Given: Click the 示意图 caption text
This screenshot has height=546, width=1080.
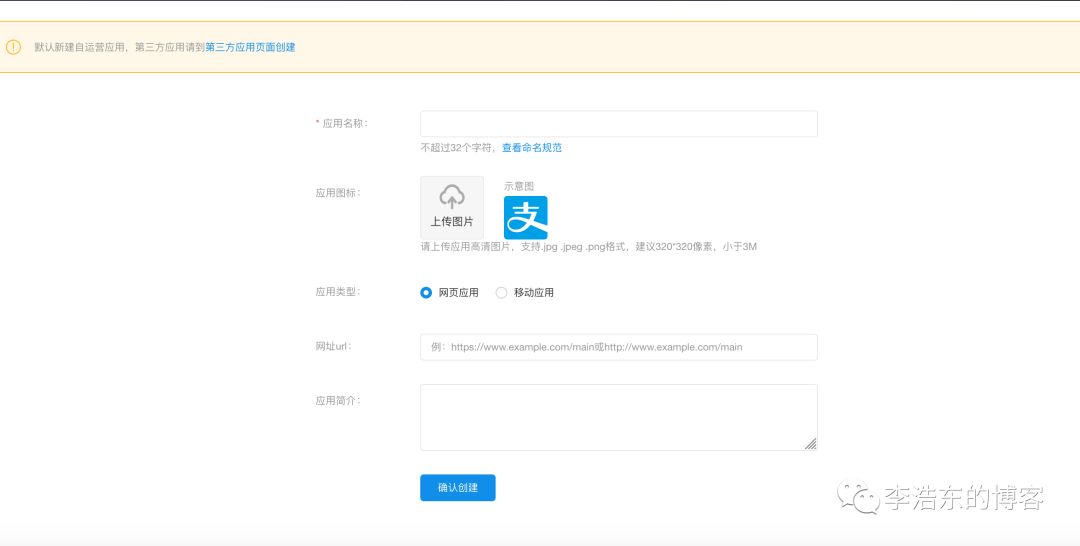Looking at the screenshot, I should pos(519,186).
